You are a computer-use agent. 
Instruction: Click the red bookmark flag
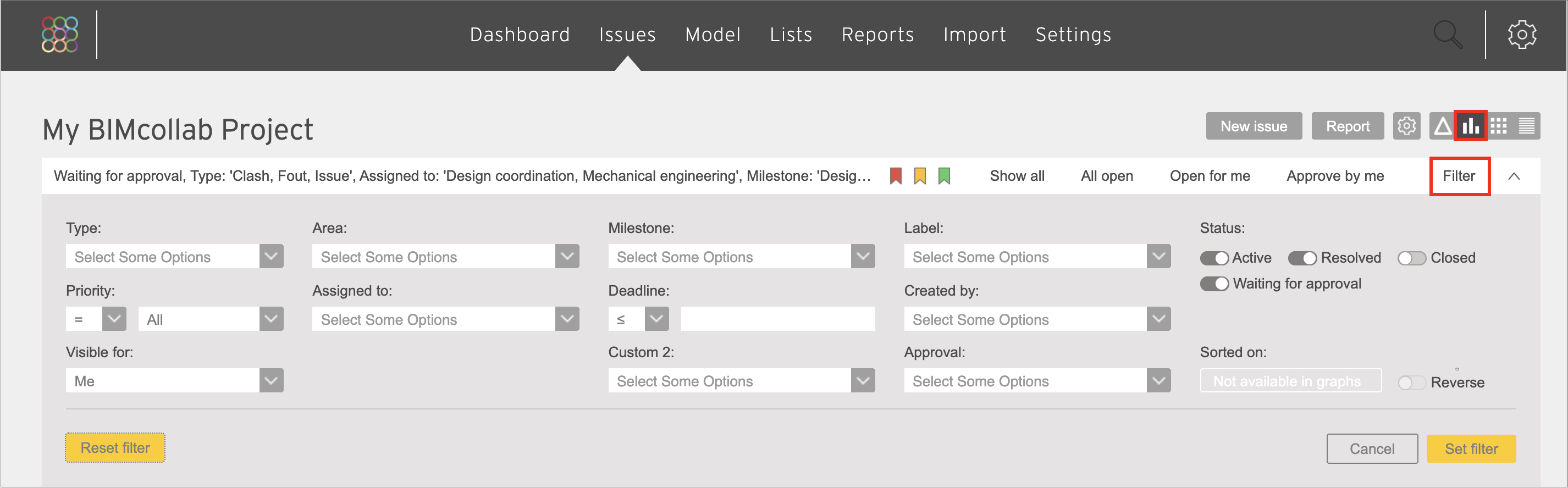(x=896, y=176)
